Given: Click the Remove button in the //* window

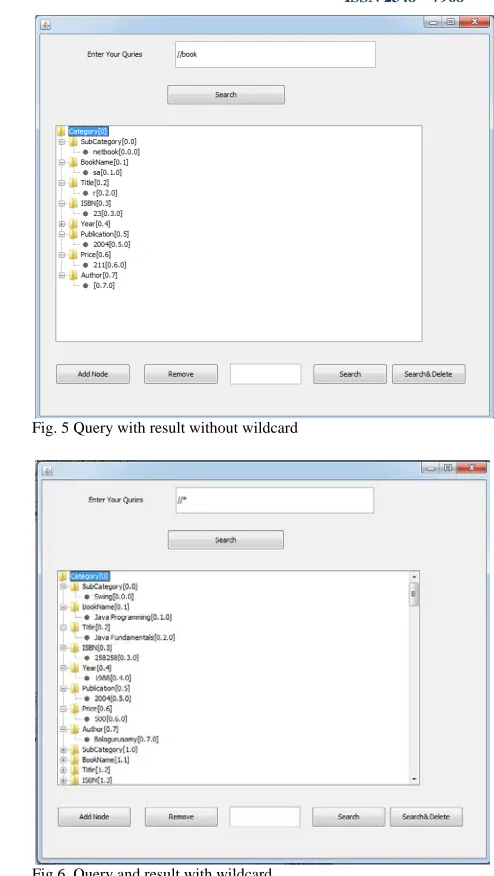Looking at the screenshot, I should (x=181, y=816).
